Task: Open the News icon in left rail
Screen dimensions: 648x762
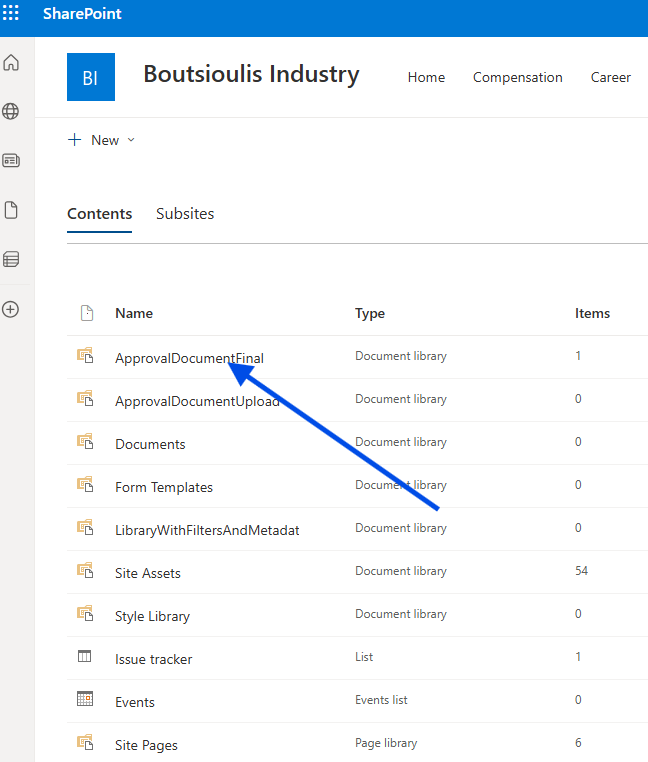Action: pos(11,160)
